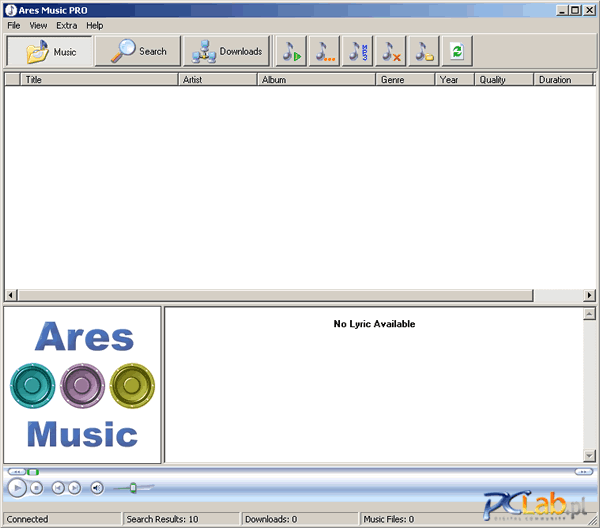
Task: Click the green refresh list icon
Action: (457, 51)
